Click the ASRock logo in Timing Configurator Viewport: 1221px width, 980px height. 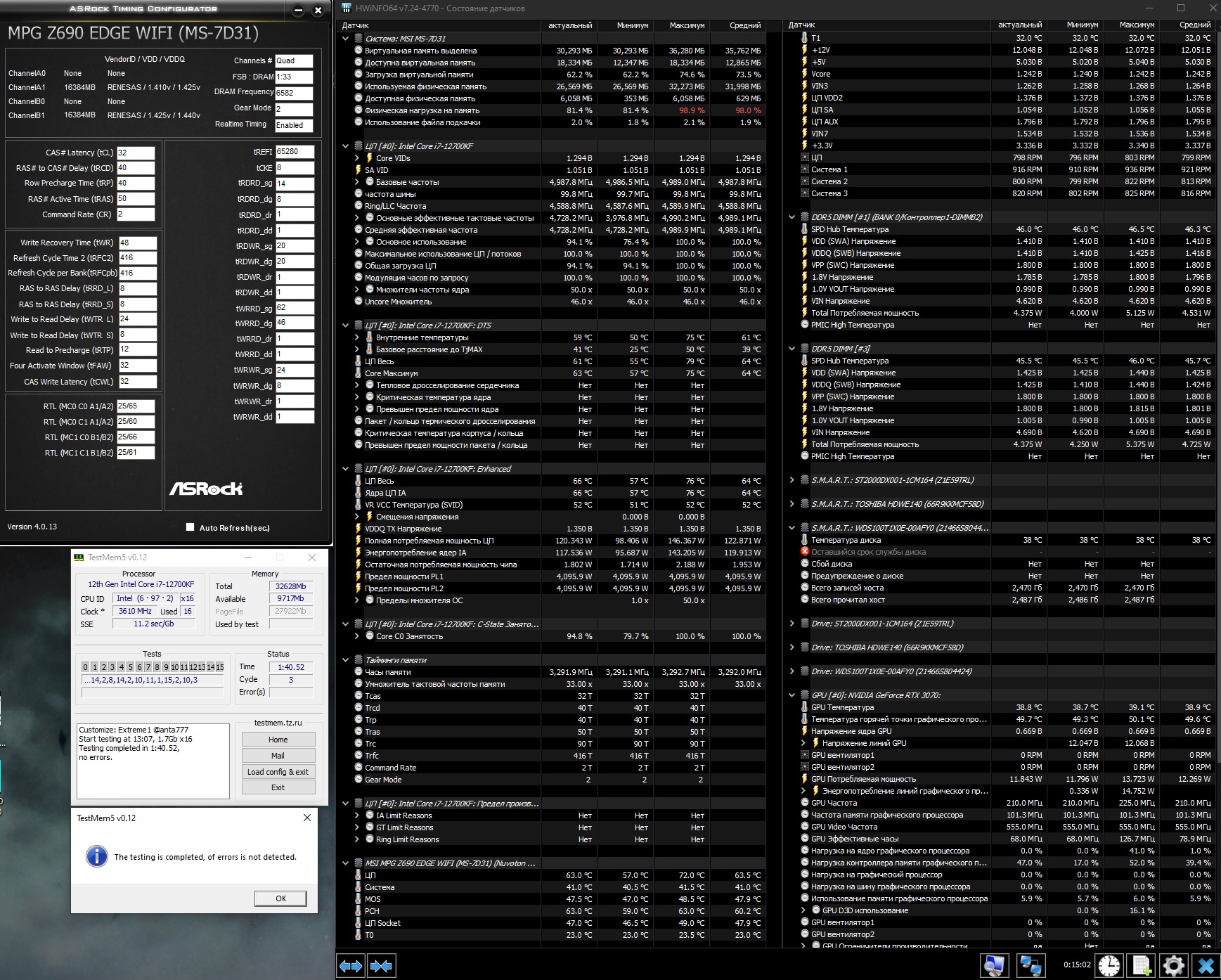coord(206,488)
